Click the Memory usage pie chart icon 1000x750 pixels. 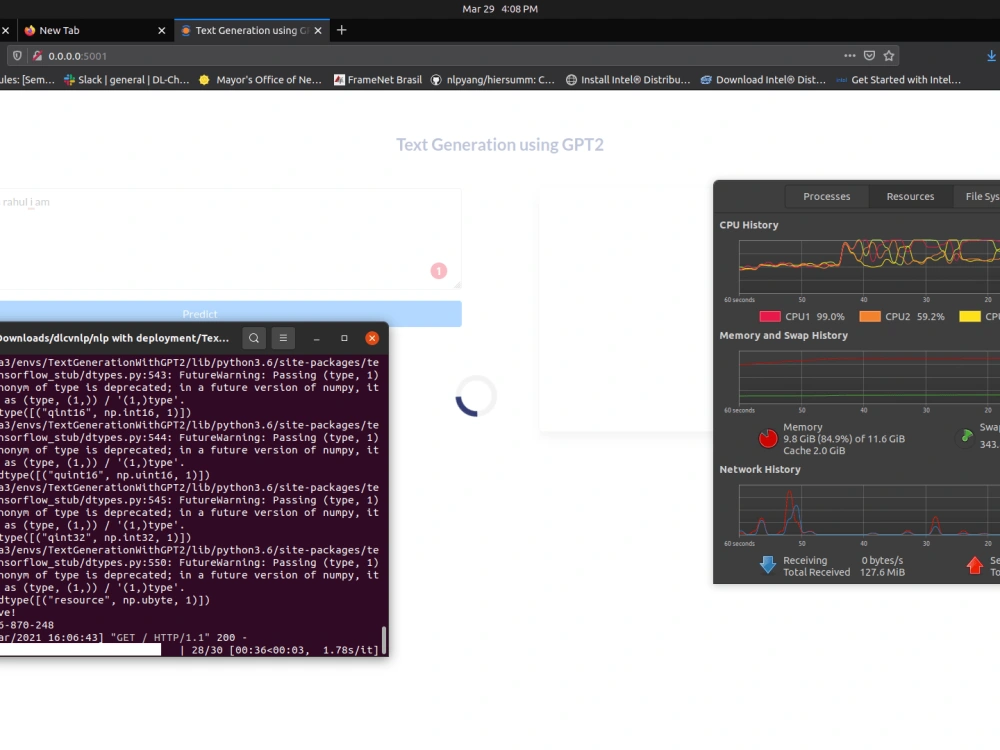[766, 437]
